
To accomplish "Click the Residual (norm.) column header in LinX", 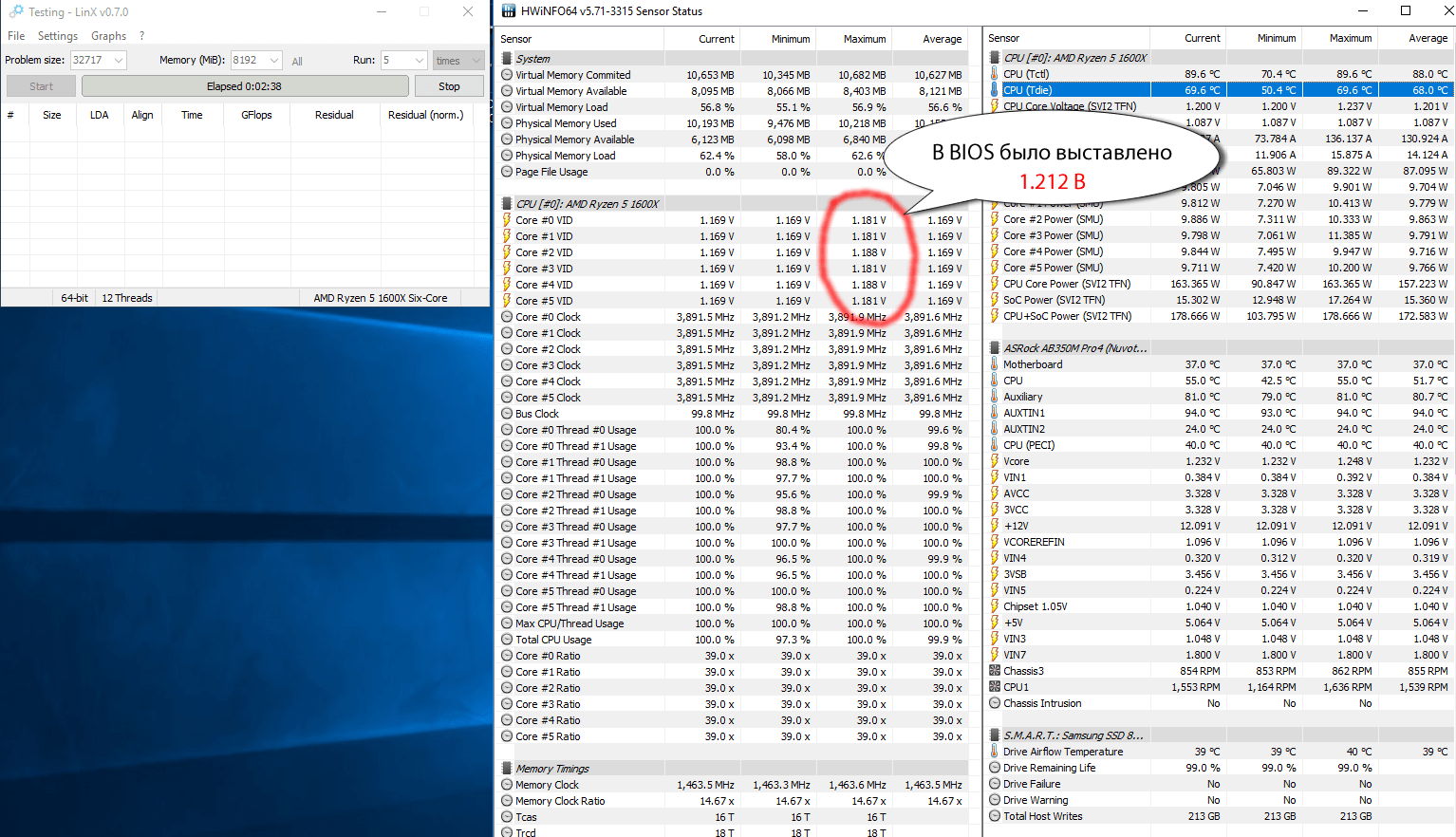I will coord(425,115).
